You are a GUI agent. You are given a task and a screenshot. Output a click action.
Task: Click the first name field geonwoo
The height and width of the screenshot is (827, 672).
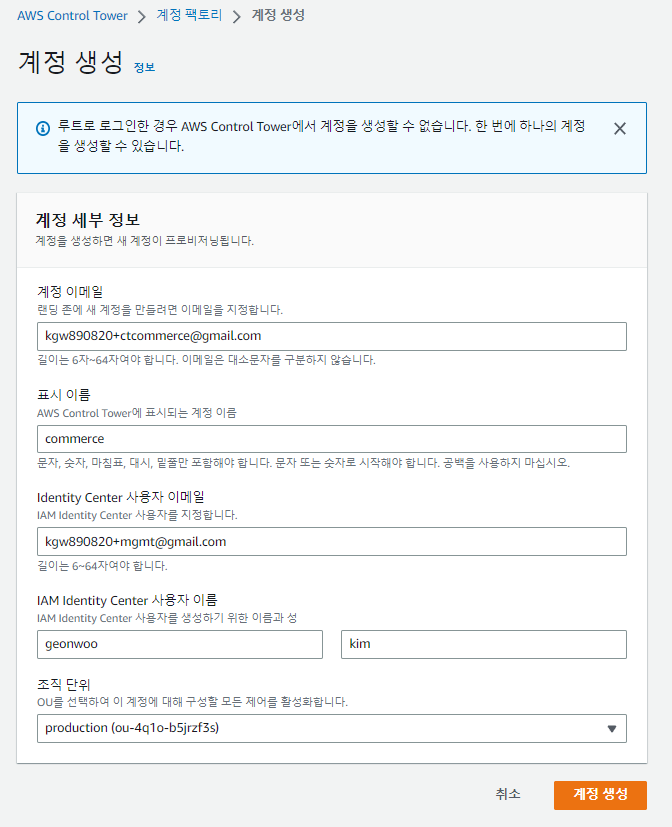180,645
